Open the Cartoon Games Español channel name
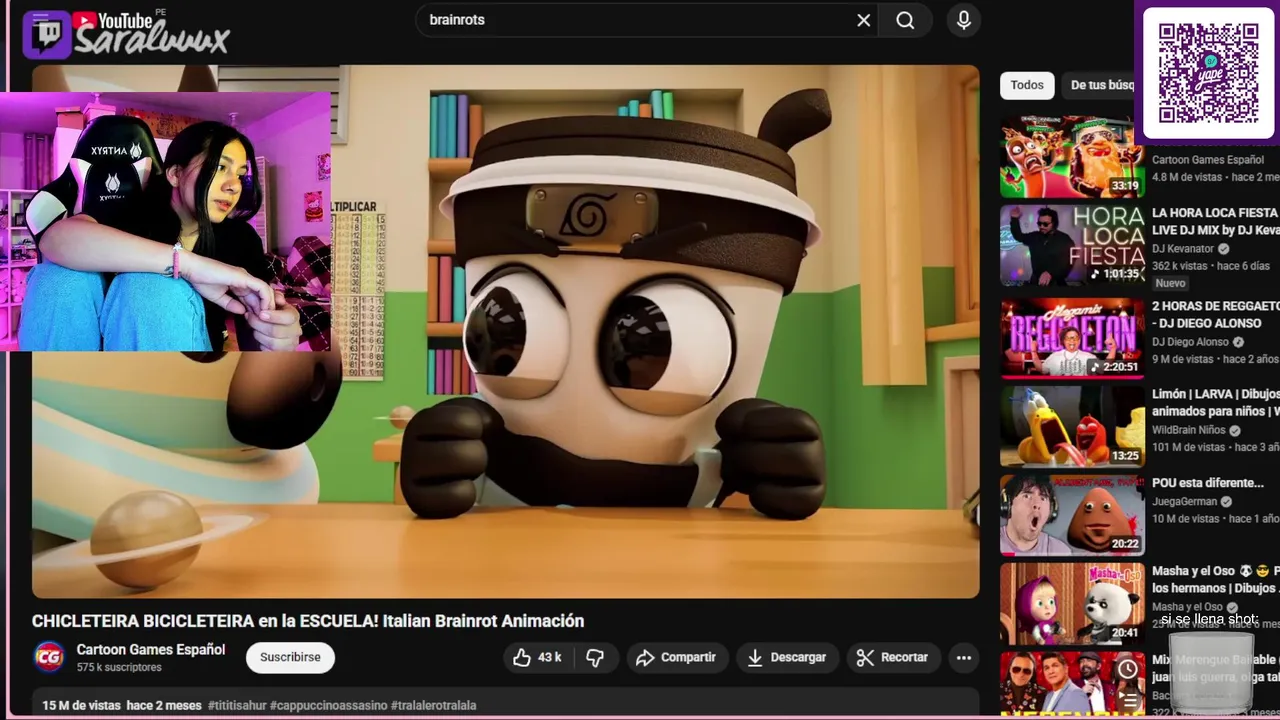This screenshot has height=720, width=1280. pyautogui.click(x=151, y=649)
